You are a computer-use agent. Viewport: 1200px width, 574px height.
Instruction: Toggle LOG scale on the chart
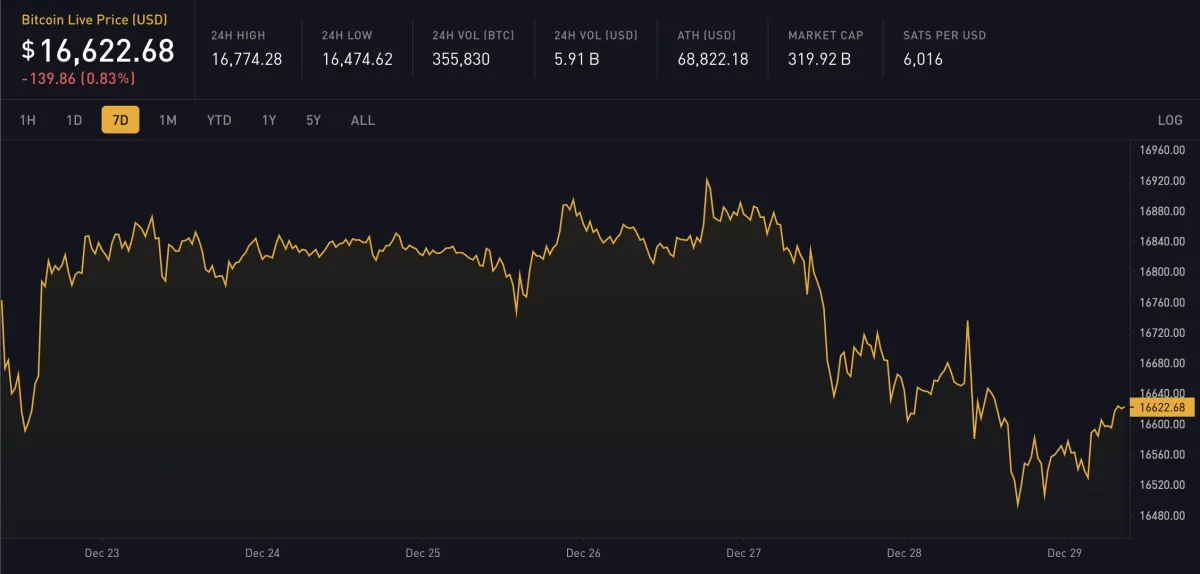click(1170, 120)
